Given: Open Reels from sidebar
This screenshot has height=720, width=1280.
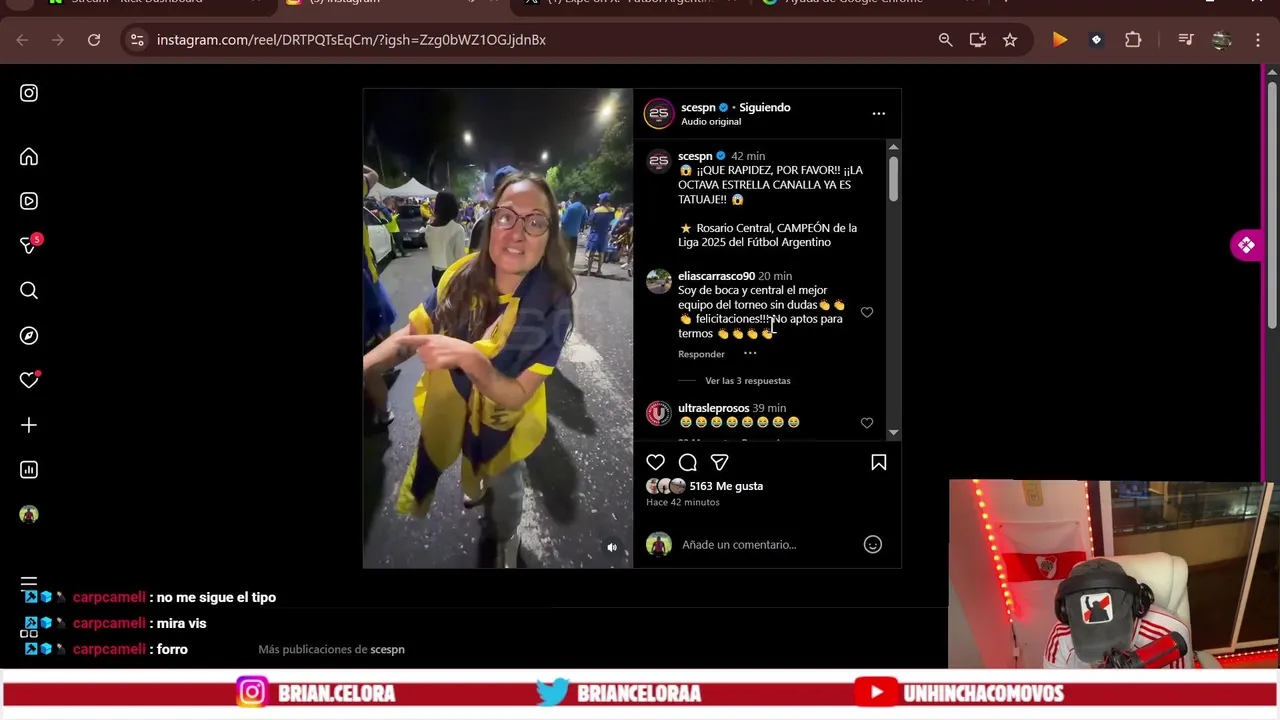Looking at the screenshot, I should [29, 201].
